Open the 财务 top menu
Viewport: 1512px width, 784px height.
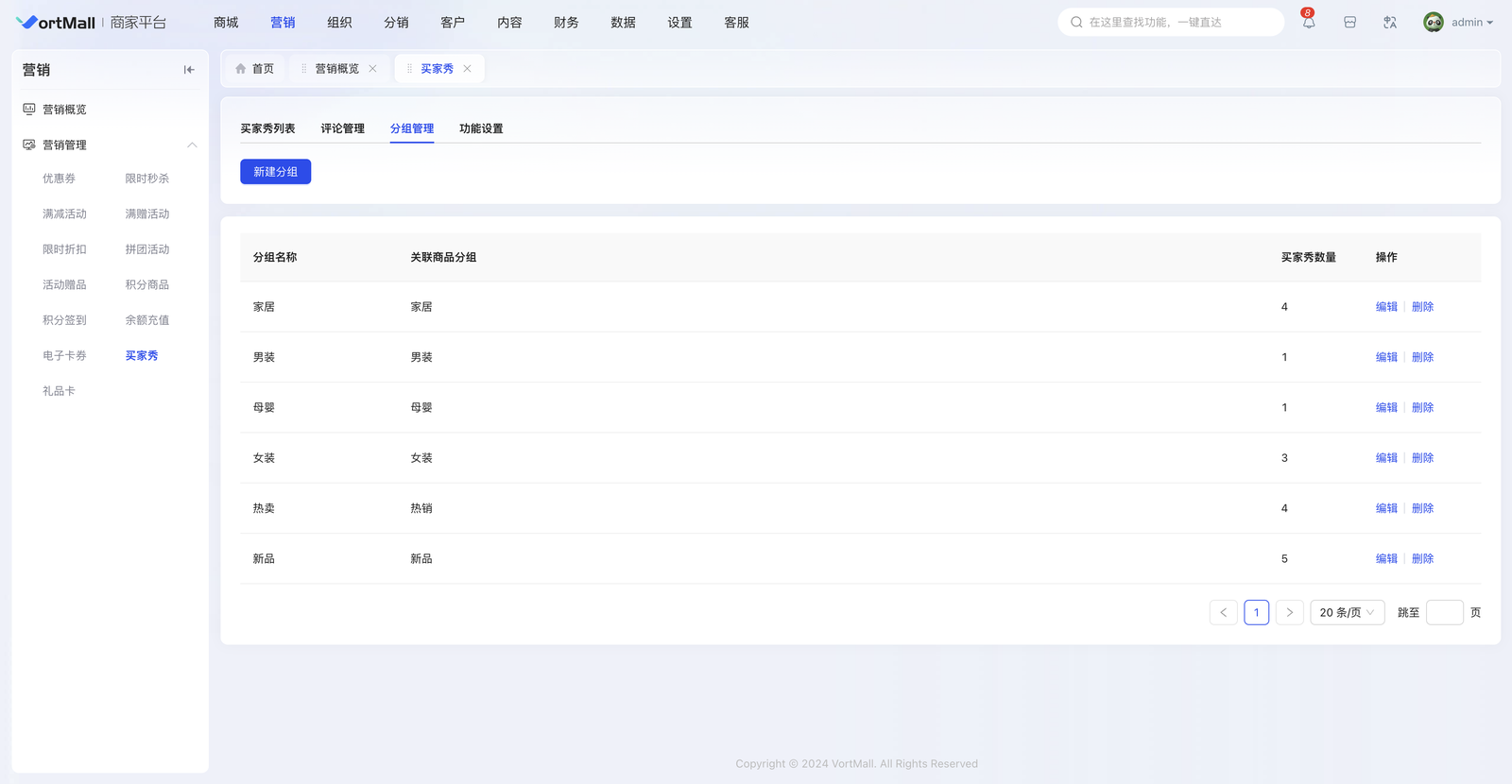(x=566, y=23)
